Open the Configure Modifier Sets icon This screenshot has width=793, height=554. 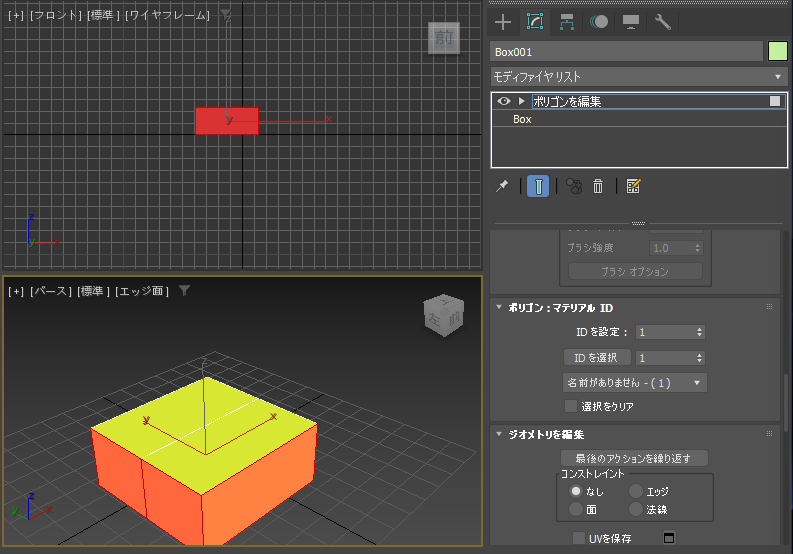coord(633,186)
